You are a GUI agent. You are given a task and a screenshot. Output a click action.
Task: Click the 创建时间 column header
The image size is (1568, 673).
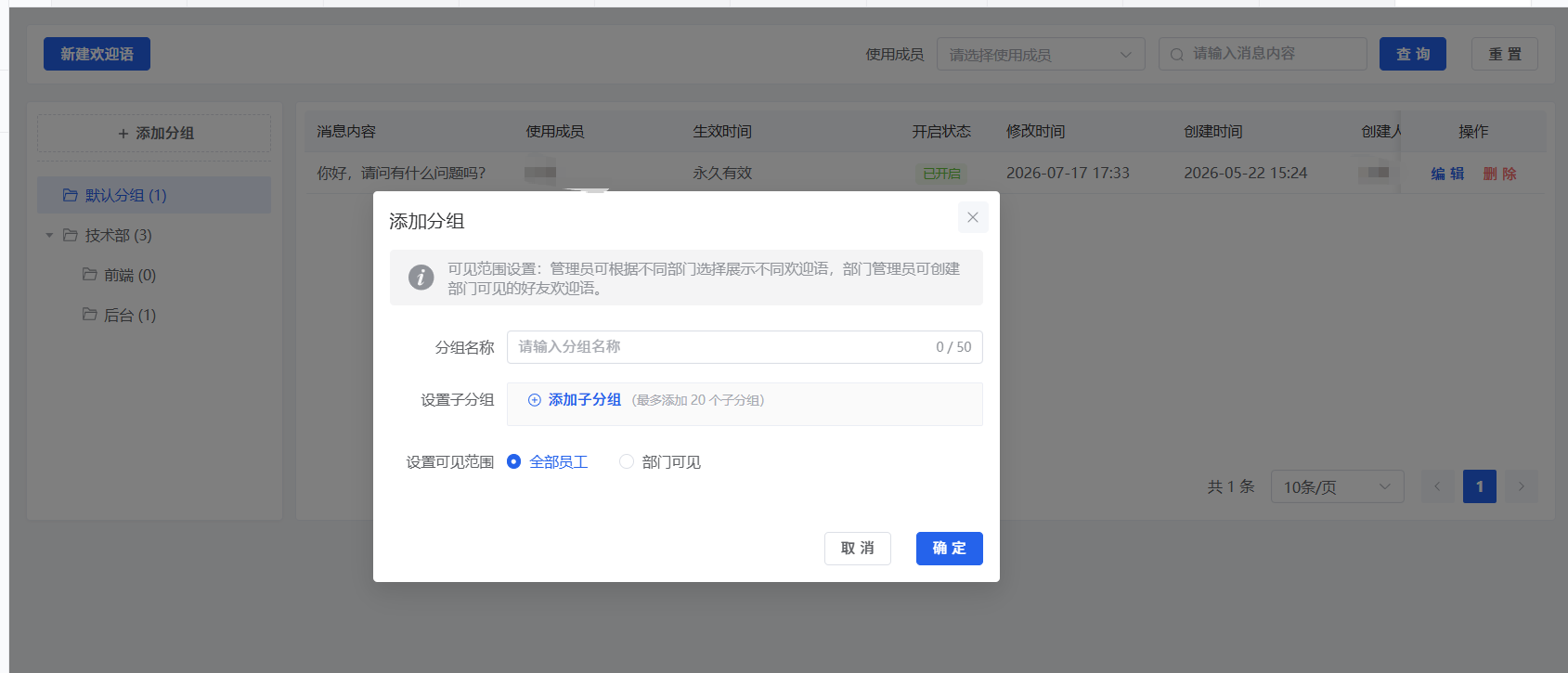pyautogui.click(x=1213, y=132)
